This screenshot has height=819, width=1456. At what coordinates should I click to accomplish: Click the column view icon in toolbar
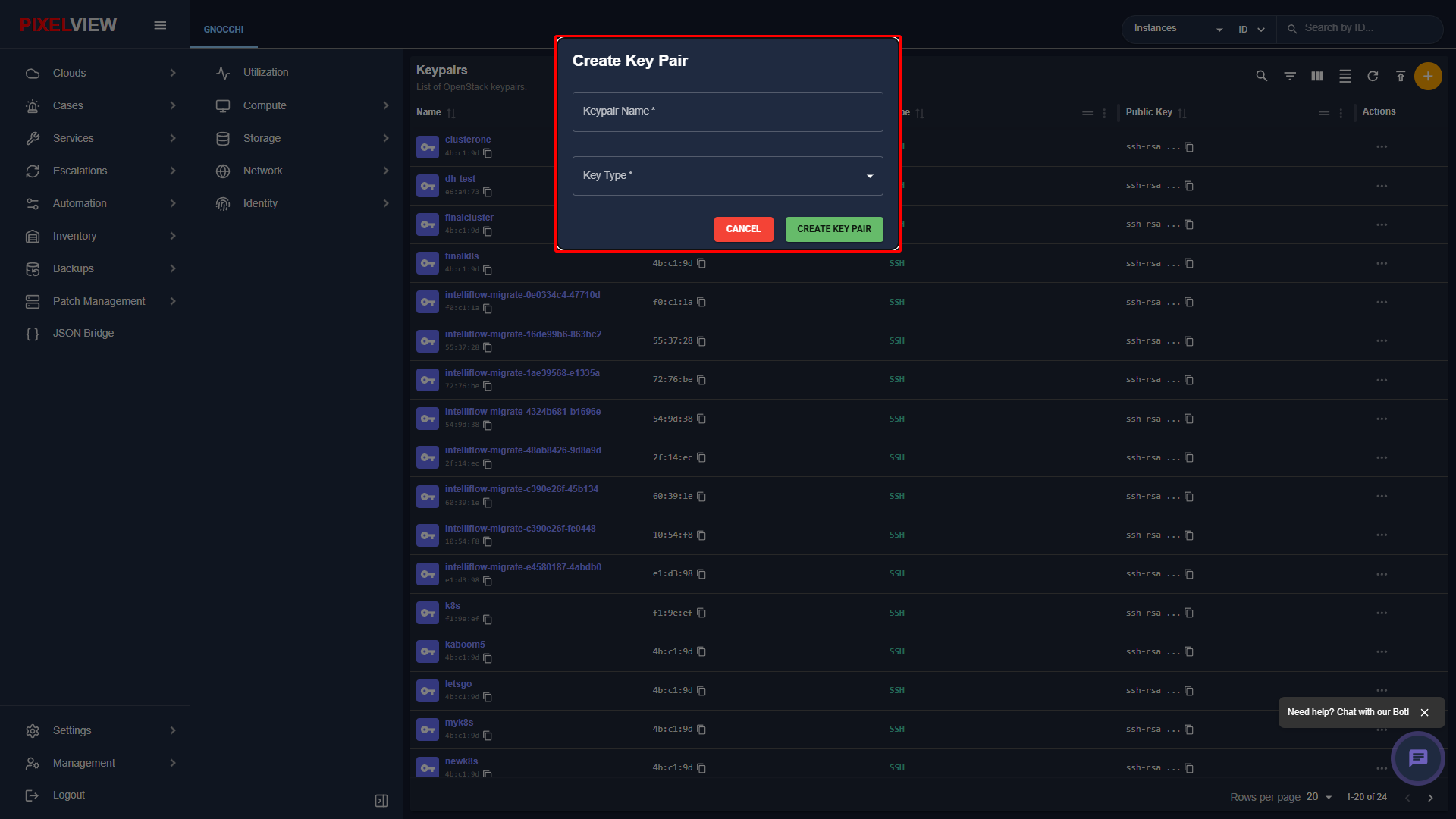coord(1317,76)
